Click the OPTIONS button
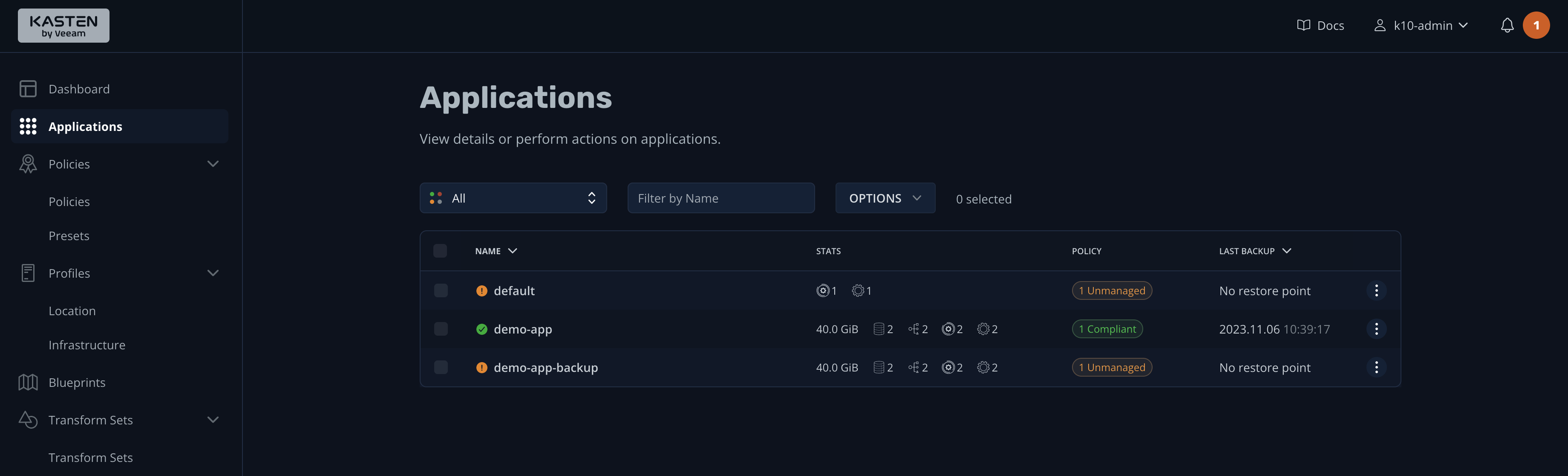The height and width of the screenshot is (476, 1568). (x=885, y=198)
